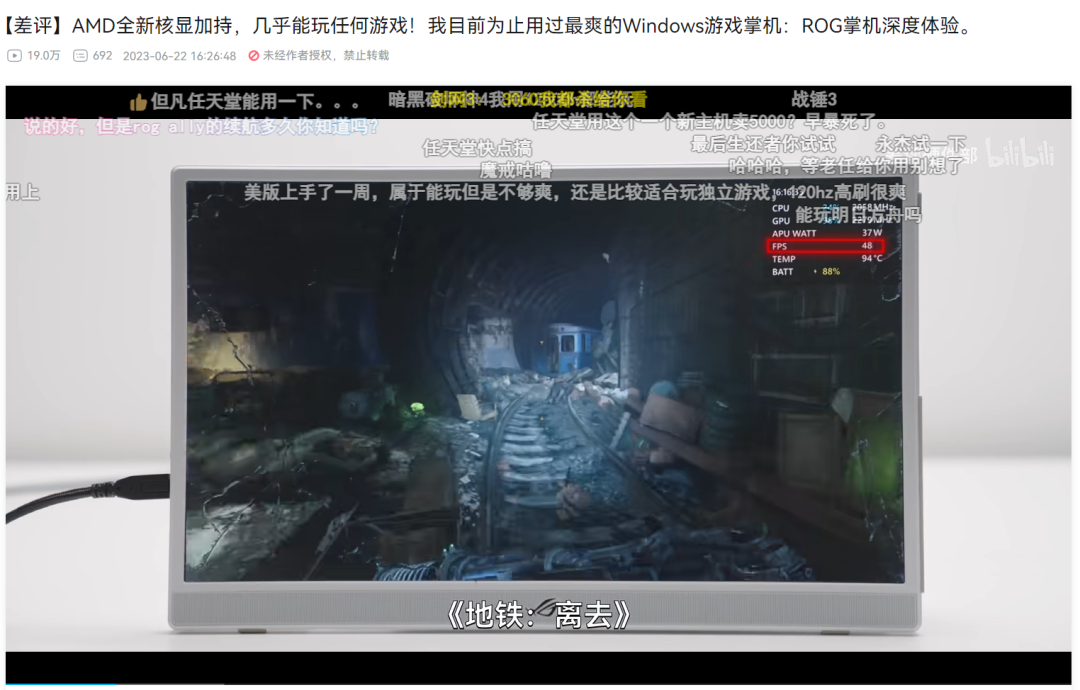The width and height of the screenshot is (1080, 690).
Task: Click the danmaku count icon beside 692
Action: pyautogui.click(x=80, y=56)
